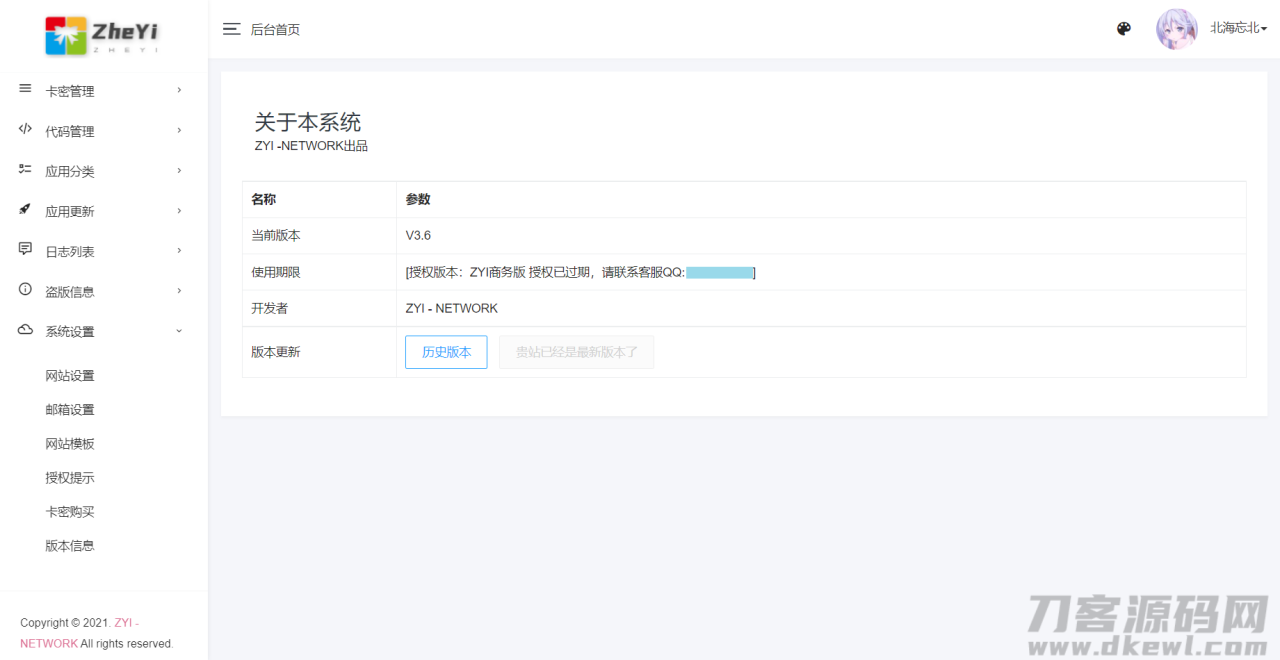Viewport: 1280px width, 660px height.
Task: Select 版本信息 in the sidebar
Action: 70,545
